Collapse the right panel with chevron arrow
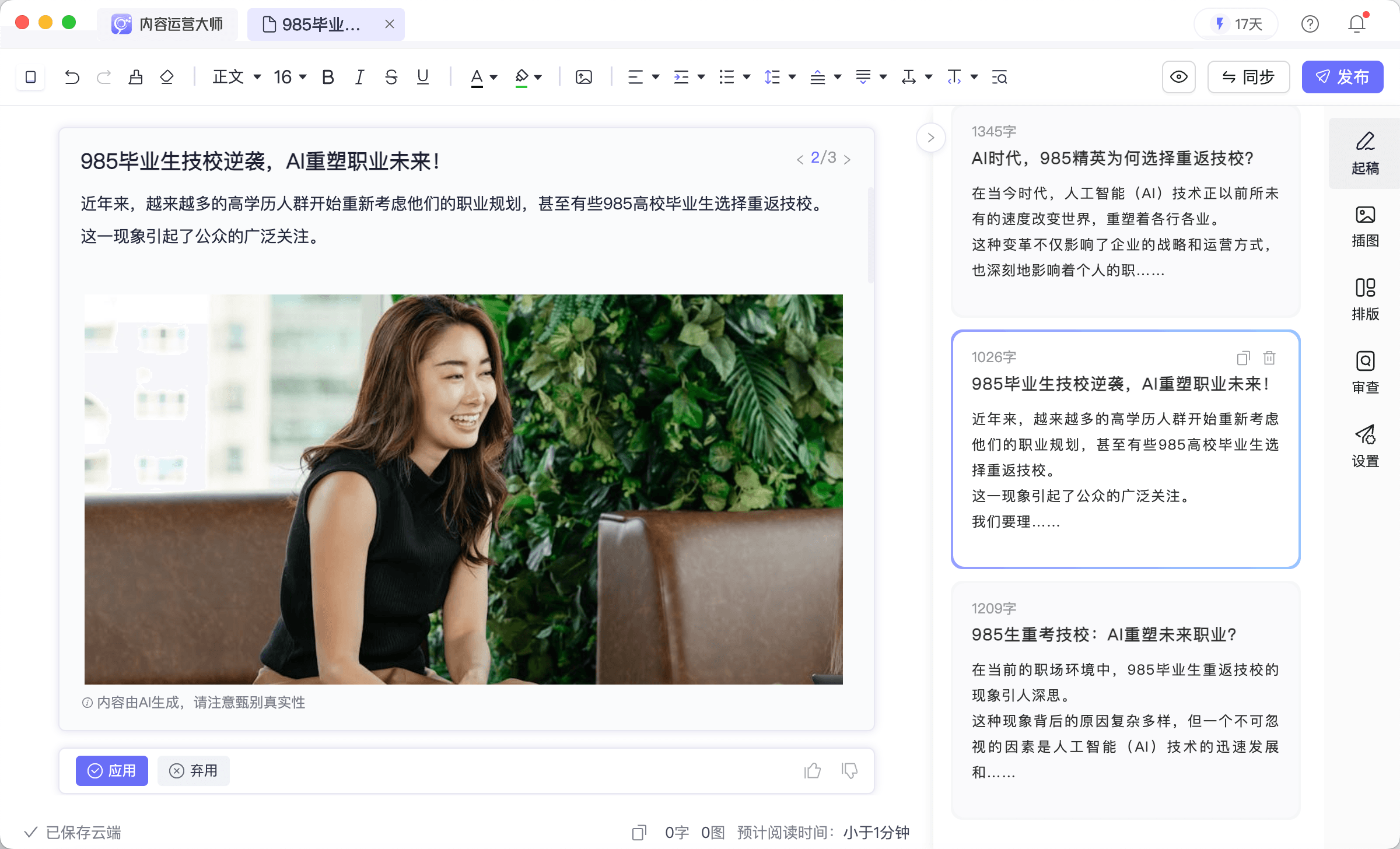Image resolution: width=1400 pixels, height=849 pixels. 930,138
